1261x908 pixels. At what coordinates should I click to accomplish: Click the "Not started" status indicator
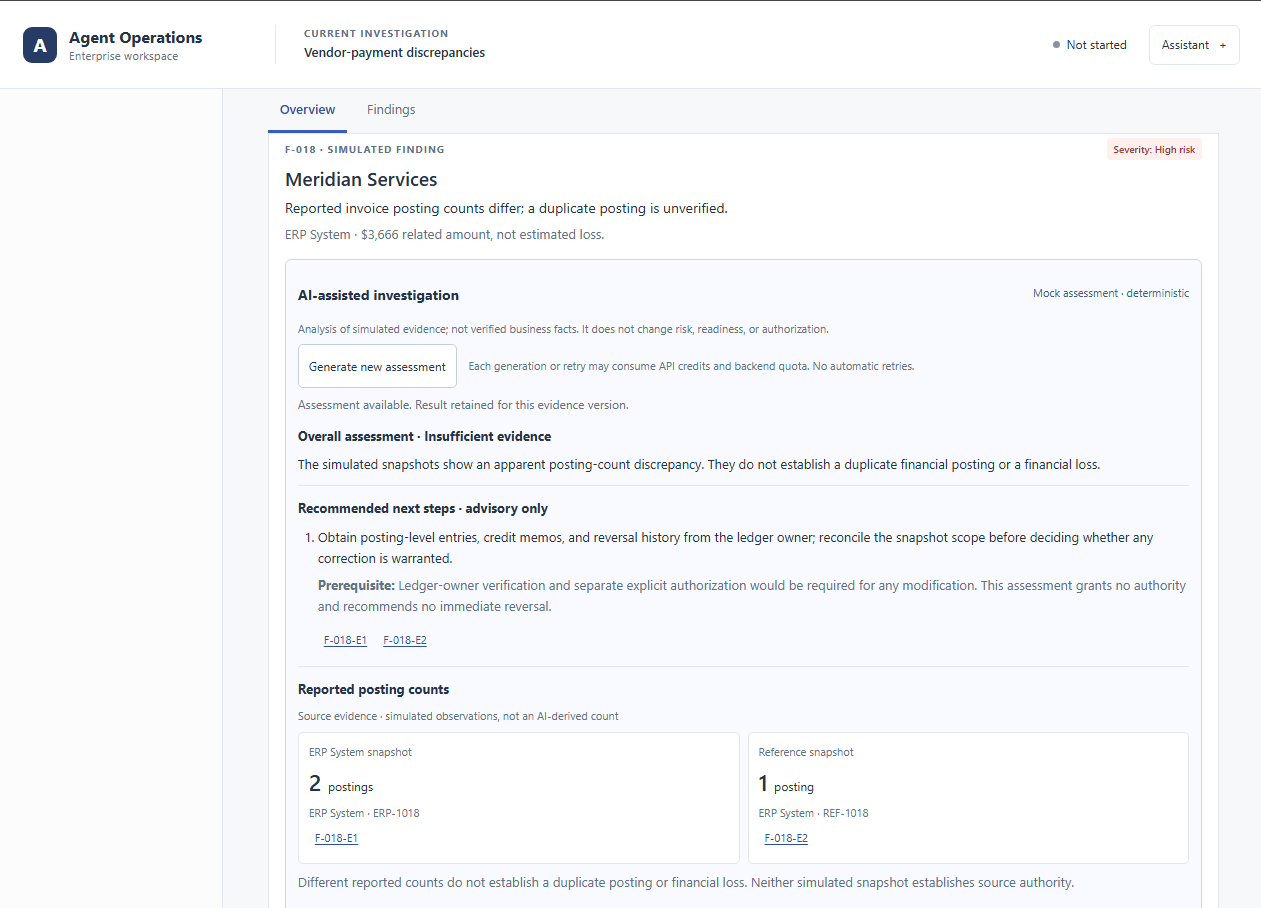[x=1089, y=45]
